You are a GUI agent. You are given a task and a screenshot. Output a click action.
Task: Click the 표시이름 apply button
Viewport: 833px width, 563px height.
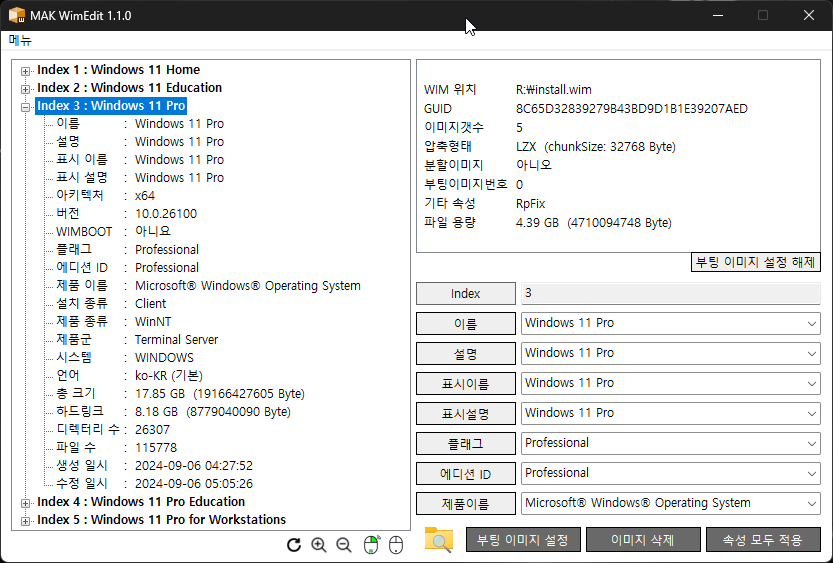[465, 383]
